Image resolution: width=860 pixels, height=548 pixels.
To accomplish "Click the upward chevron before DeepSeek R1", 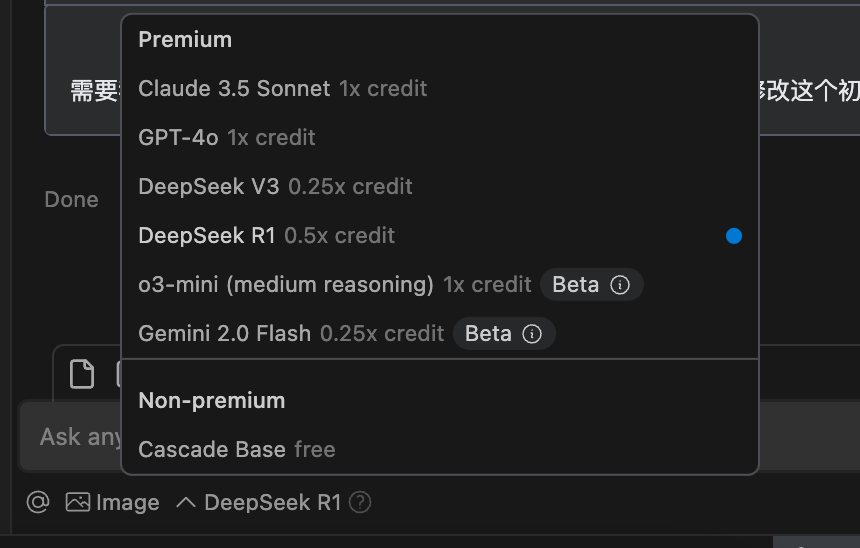I will click(186, 502).
